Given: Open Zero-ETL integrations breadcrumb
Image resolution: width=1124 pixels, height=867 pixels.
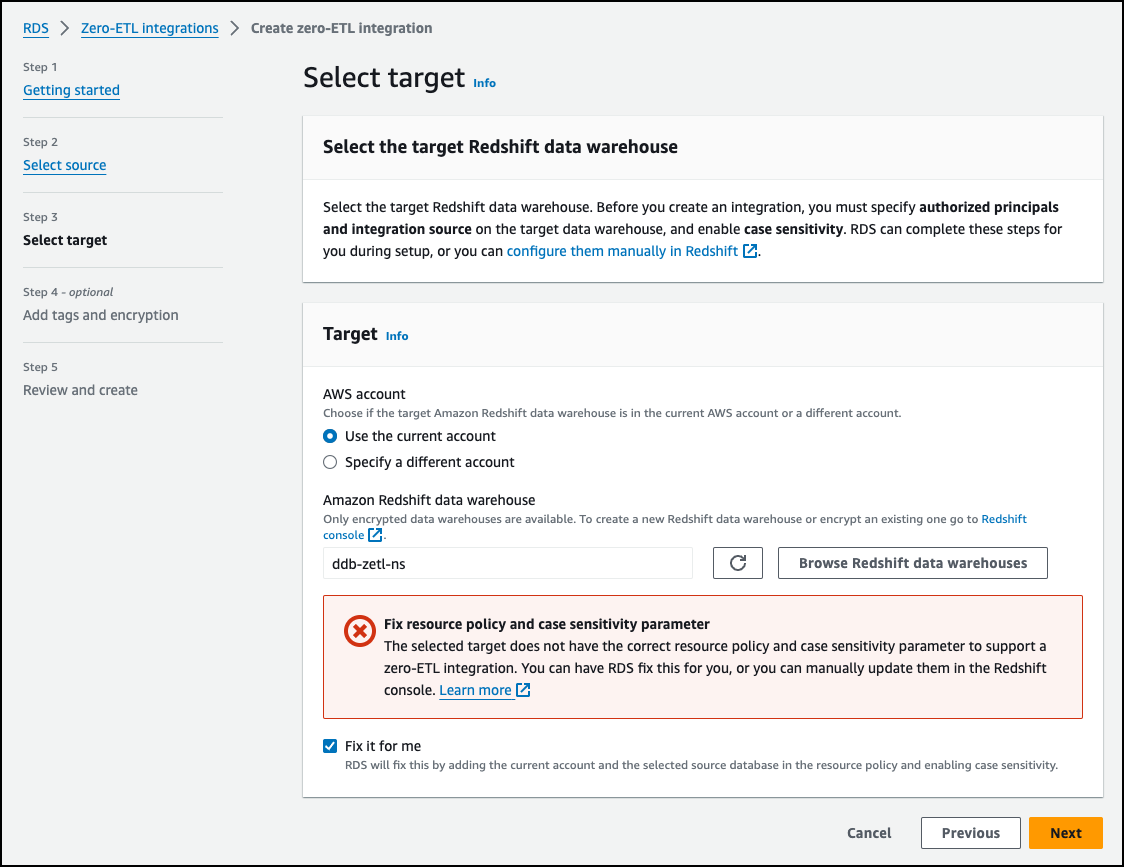Looking at the screenshot, I should (x=149, y=28).
